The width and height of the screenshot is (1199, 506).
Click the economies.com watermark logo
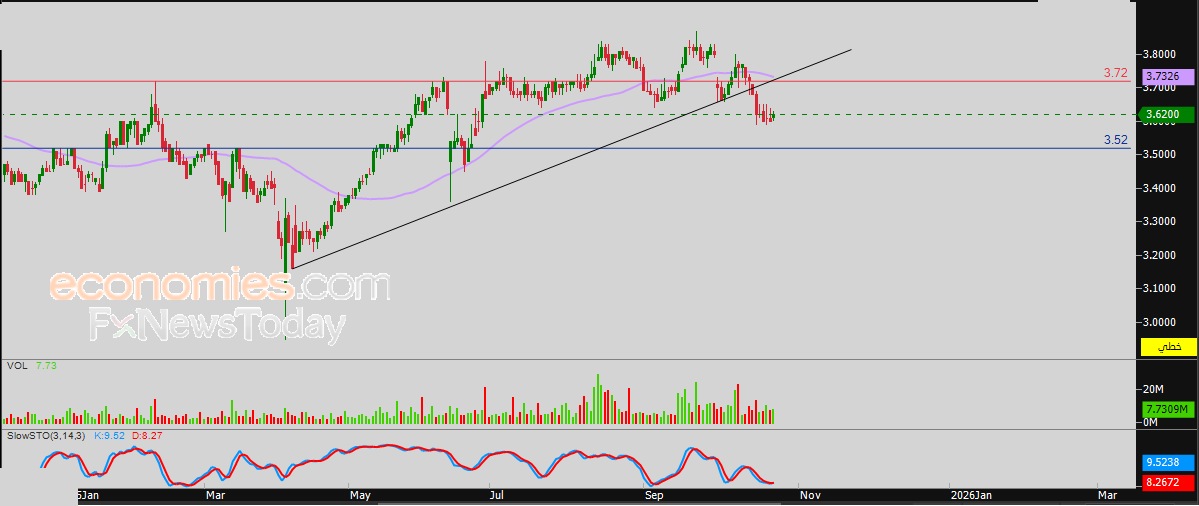219,287
